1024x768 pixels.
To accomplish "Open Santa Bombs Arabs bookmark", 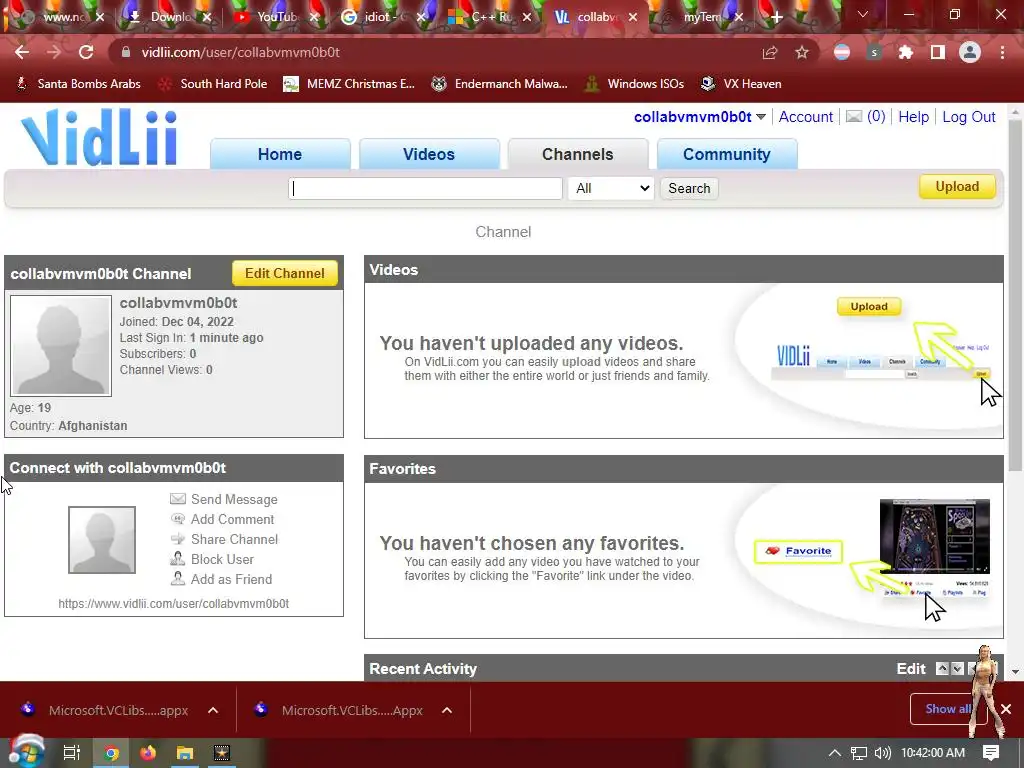I will click(78, 84).
